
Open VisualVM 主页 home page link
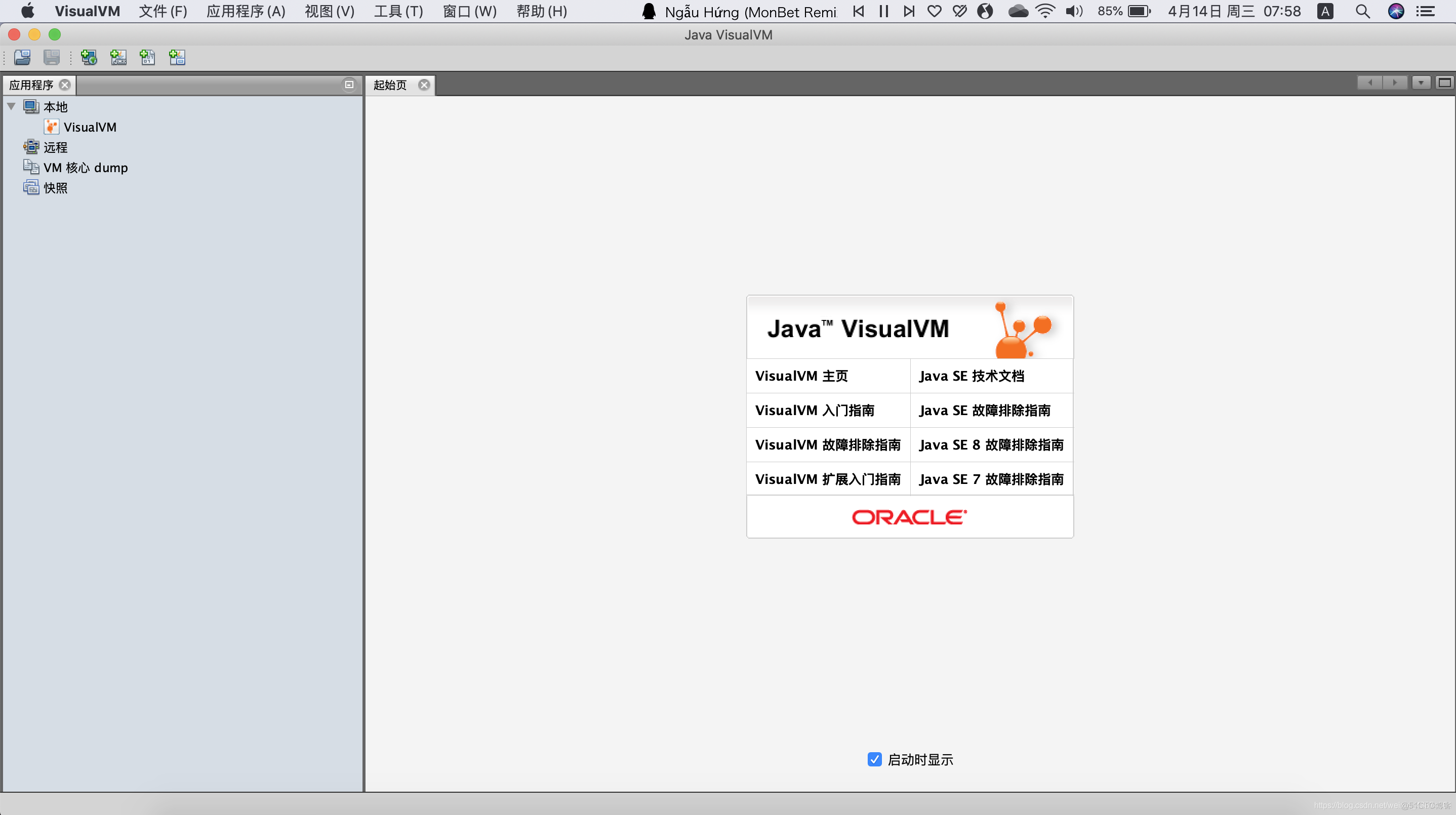(801, 376)
